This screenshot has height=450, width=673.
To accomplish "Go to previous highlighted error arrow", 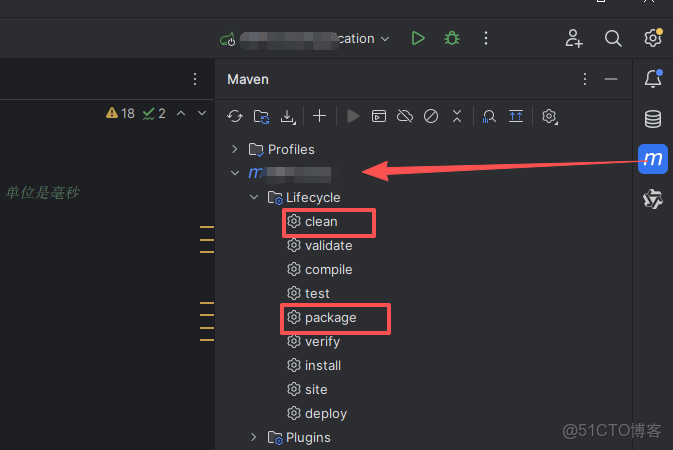I will click(x=181, y=113).
